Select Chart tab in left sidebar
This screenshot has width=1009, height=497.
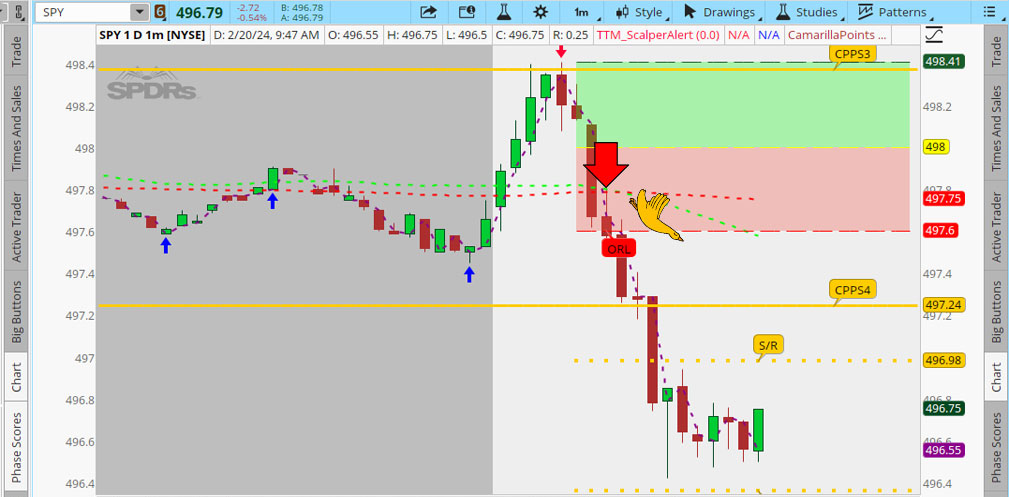pos(17,377)
